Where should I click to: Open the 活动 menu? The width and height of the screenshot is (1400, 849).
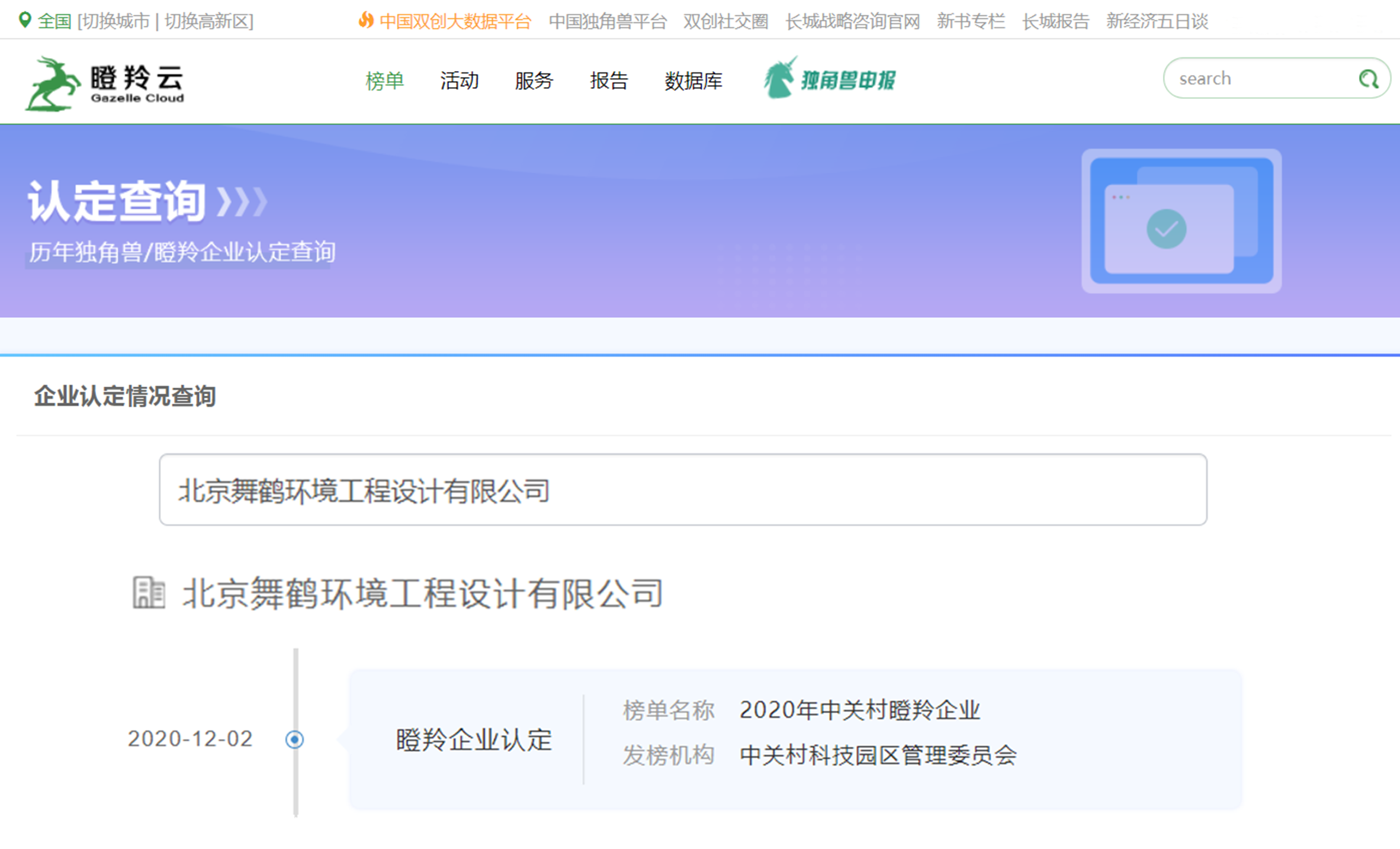[459, 81]
